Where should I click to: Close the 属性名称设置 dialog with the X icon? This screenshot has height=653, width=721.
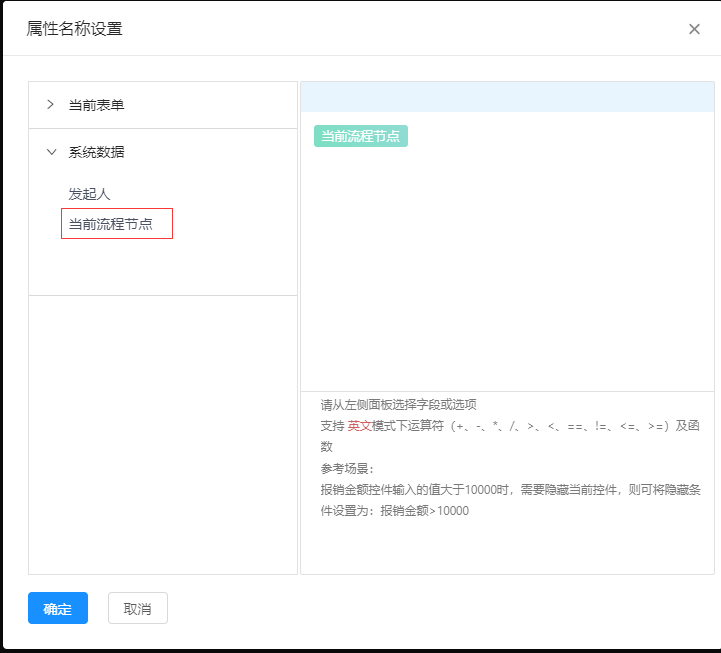(694, 29)
